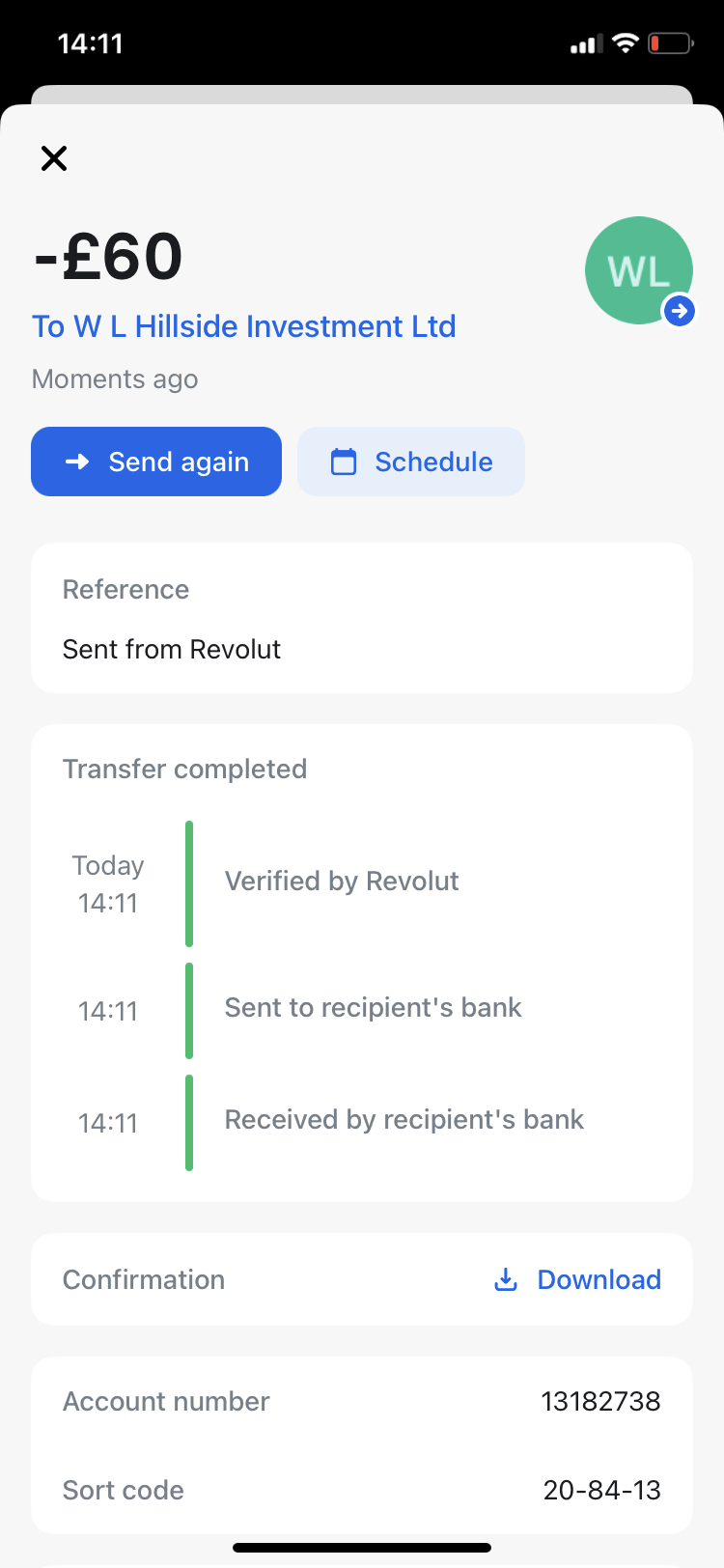This screenshot has height=1568, width=724.
Task: Tap the WL recipient avatar
Action: coord(636,269)
